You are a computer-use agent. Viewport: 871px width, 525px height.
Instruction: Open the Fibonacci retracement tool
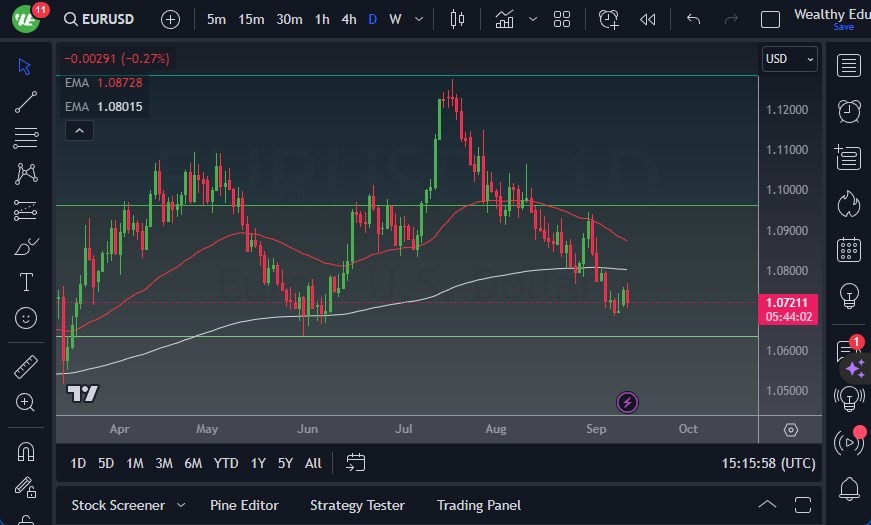(26, 138)
